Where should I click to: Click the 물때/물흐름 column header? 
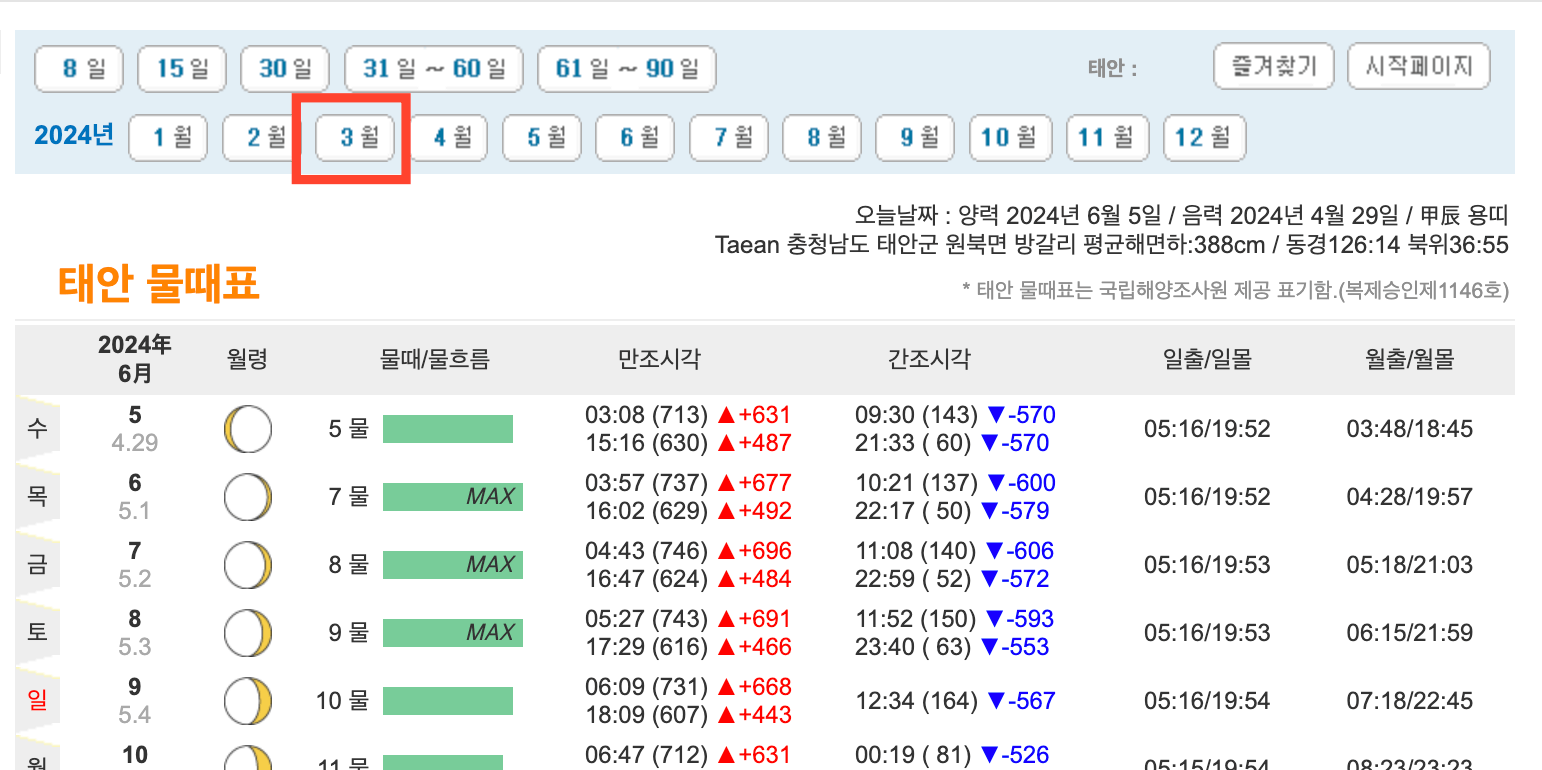435,359
